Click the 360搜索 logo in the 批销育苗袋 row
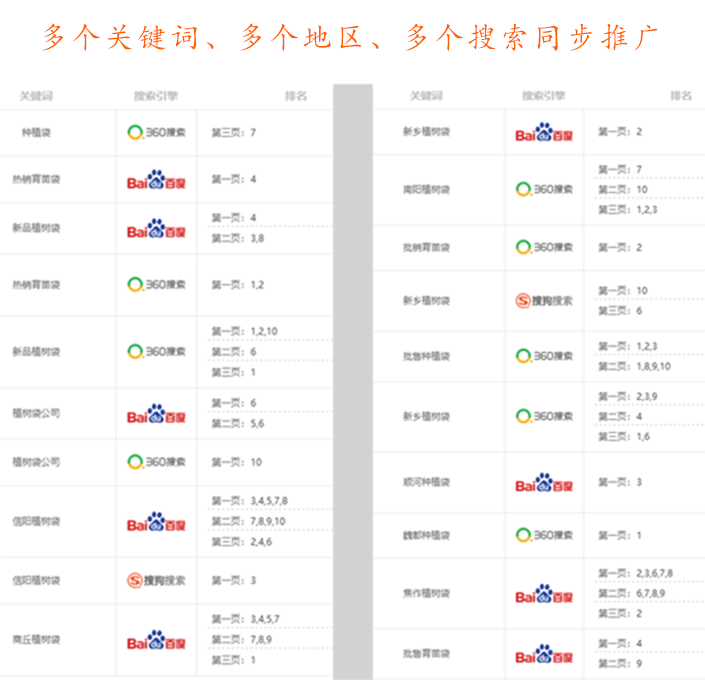The image size is (705, 680). point(544,247)
